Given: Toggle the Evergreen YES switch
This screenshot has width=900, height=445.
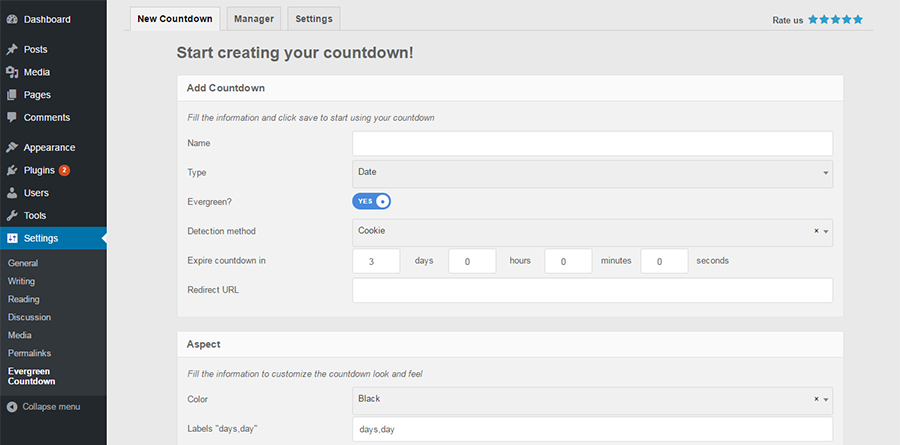Looking at the screenshot, I should click(x=371, y=202).
